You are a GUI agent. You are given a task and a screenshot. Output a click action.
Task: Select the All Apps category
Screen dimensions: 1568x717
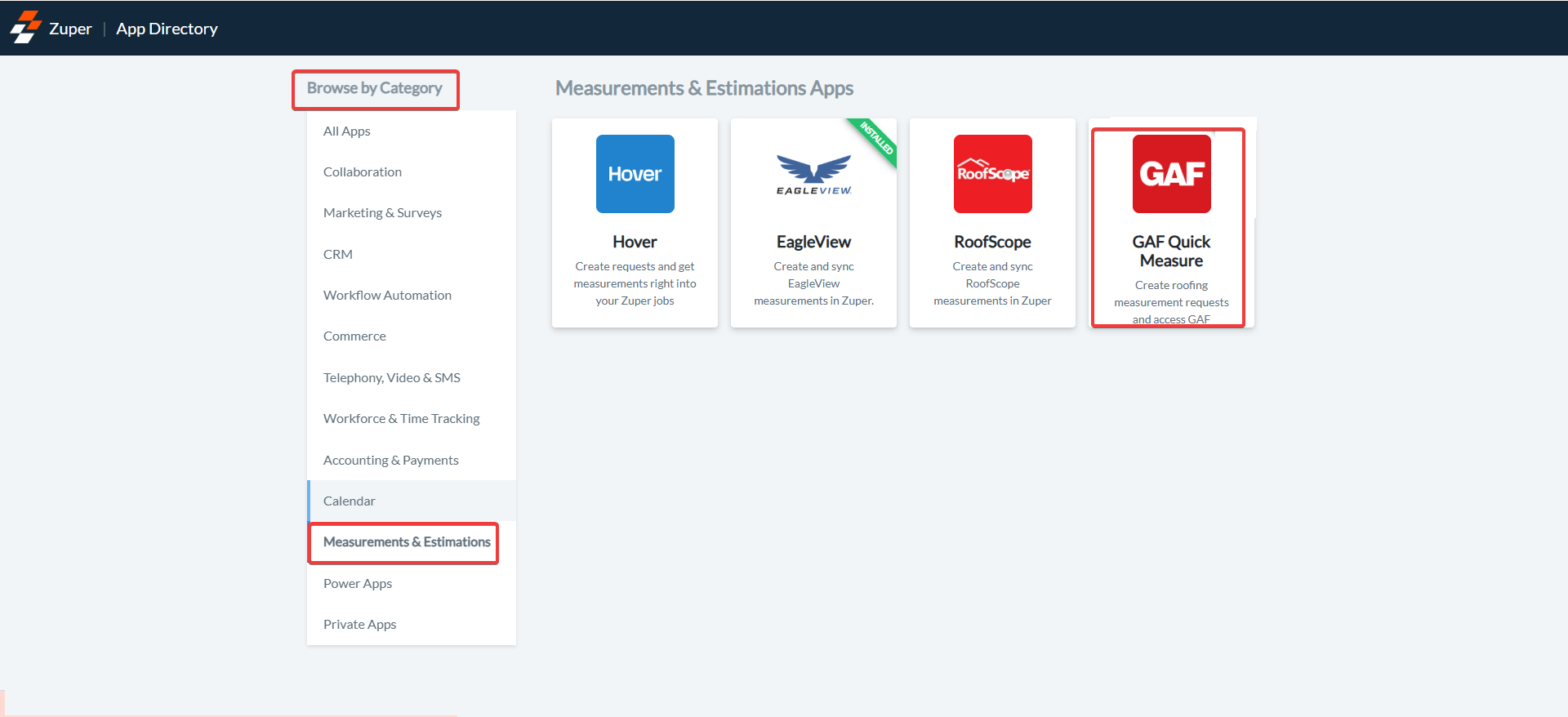pyautogui.click(x=412, y=131)
